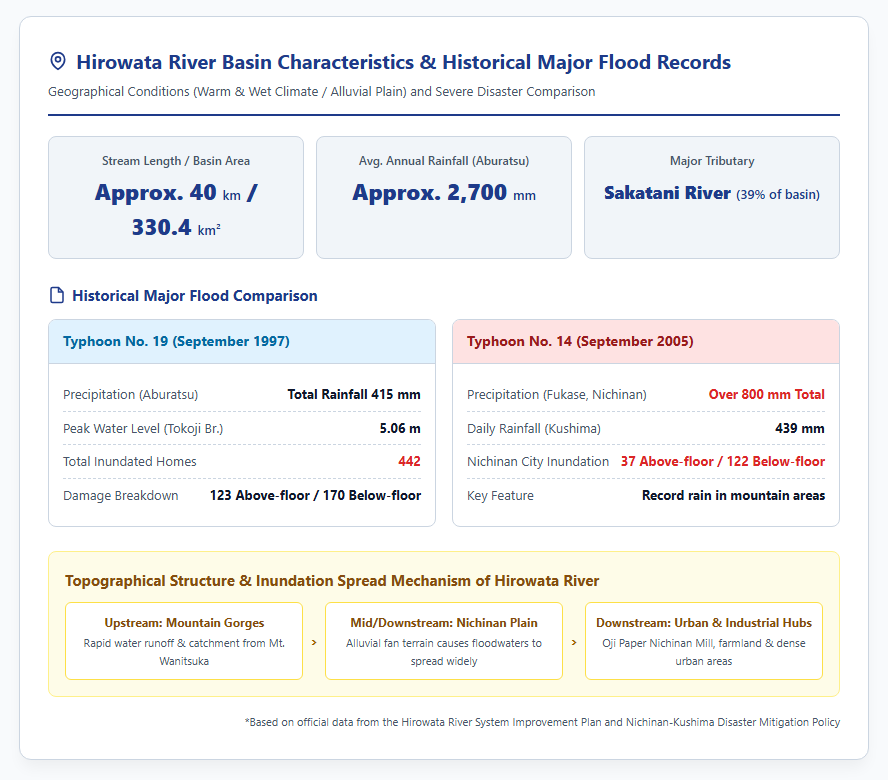Image resolution: width=888 pixels, height=780 pixels.
Task: Click the Peak Water Level (Tokoji Br.) label
Action: 143,428
